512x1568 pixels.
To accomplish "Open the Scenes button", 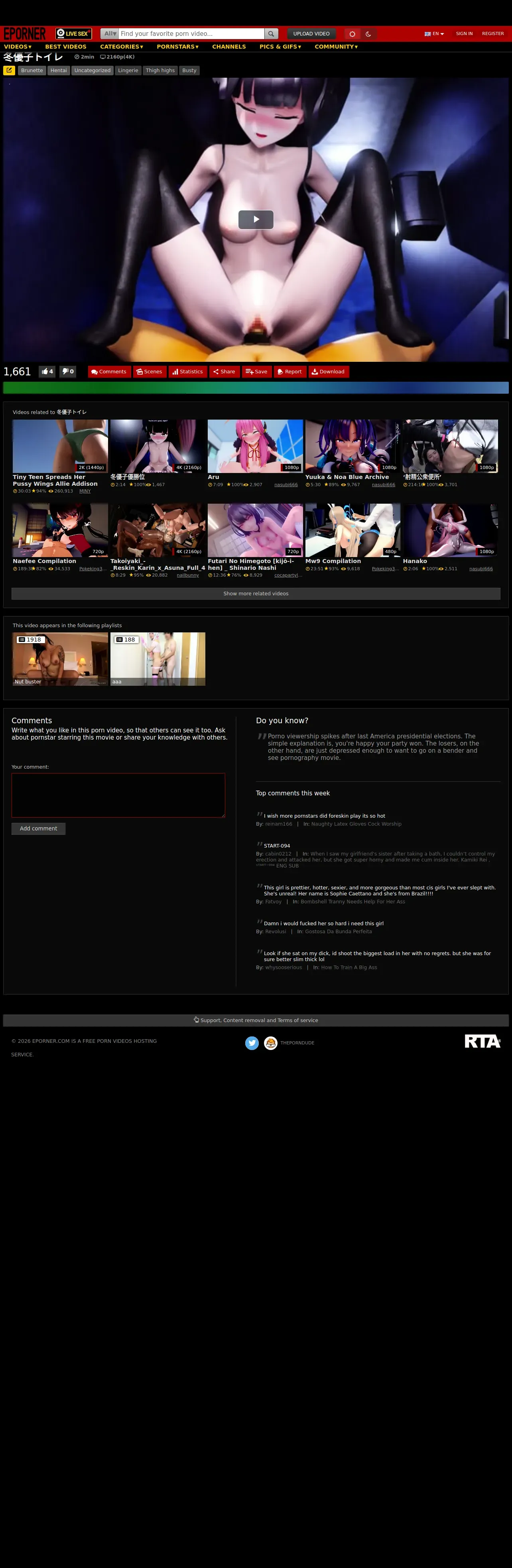I will (150, 371).
